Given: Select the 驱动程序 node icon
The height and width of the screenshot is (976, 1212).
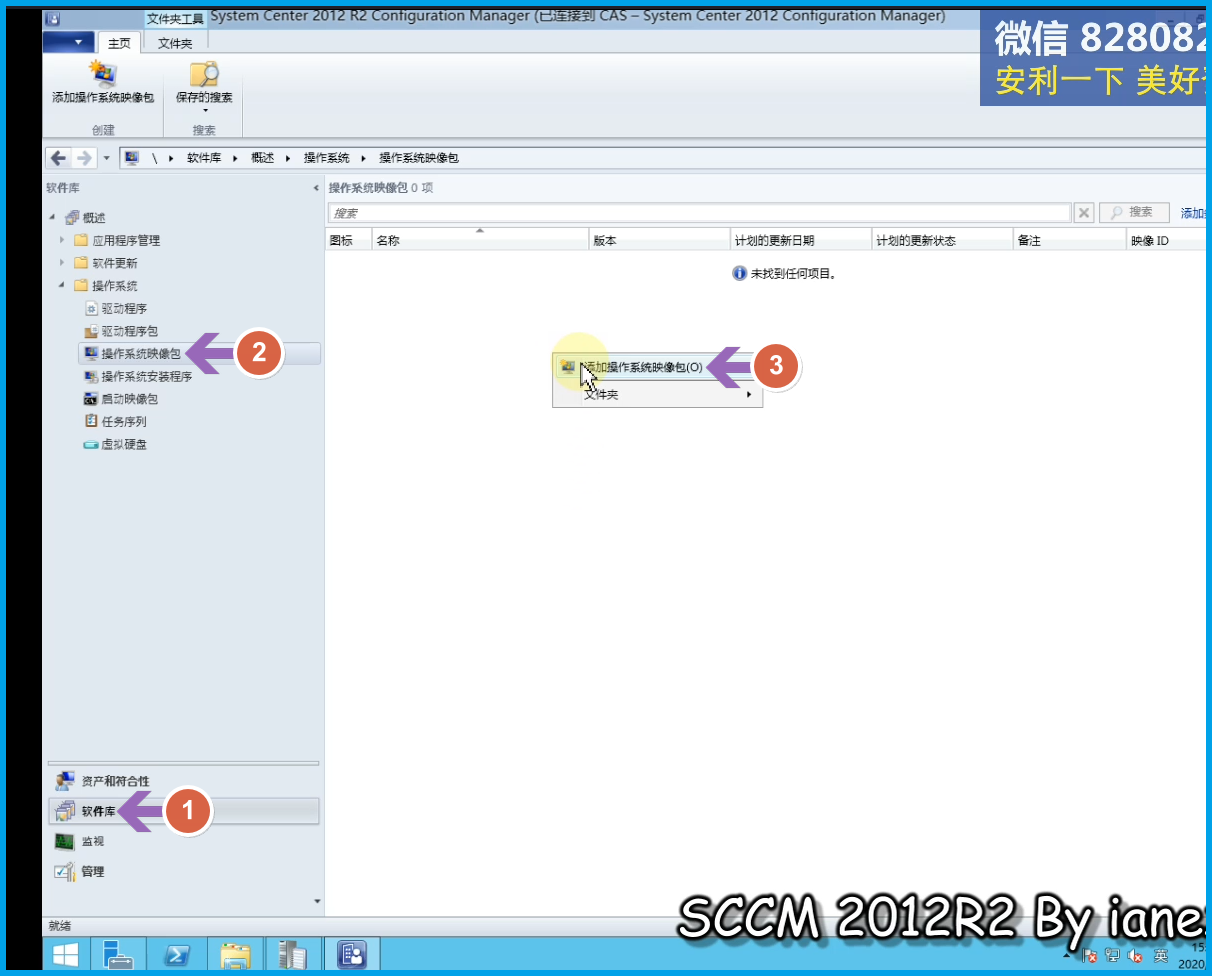Looking at the screenshot, I should point(91,309).
